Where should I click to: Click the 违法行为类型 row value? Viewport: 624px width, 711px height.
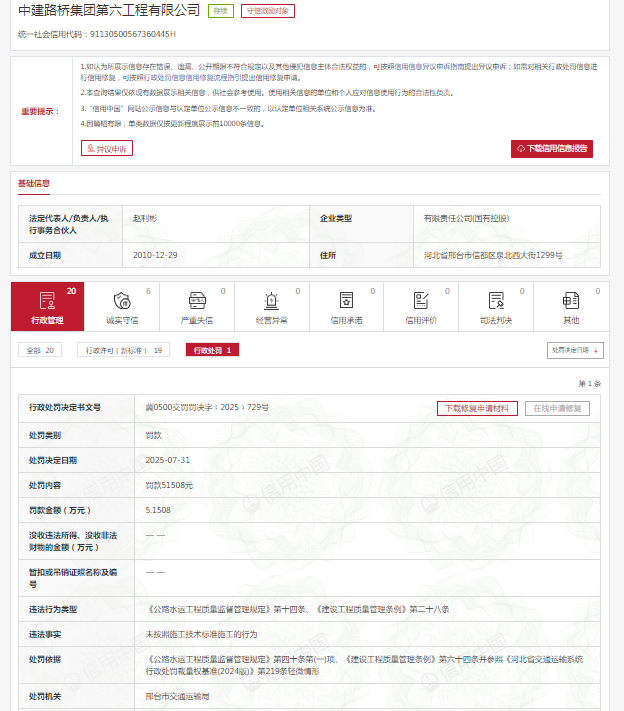298,609
